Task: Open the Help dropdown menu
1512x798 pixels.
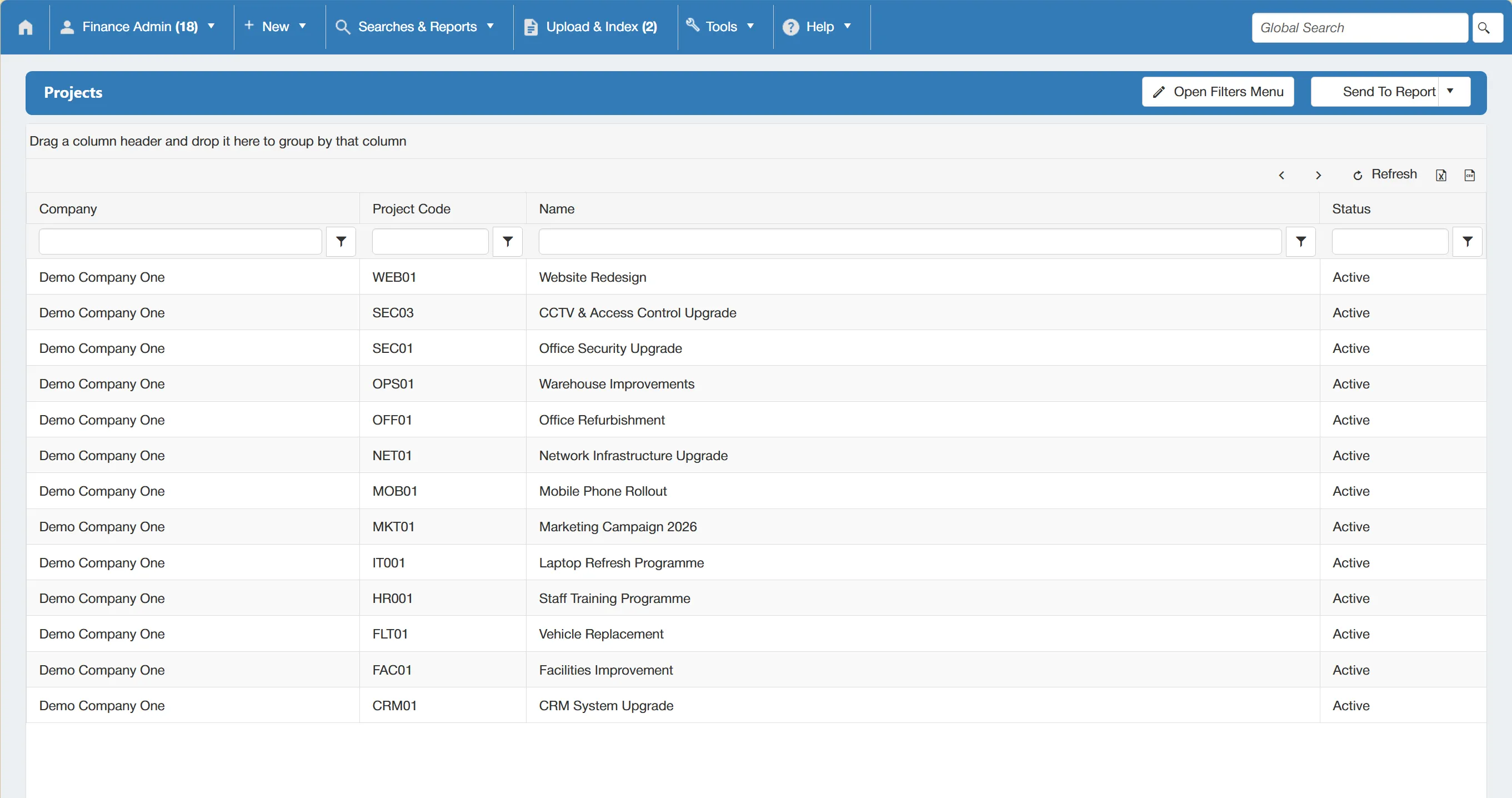Action: point(818,27)
